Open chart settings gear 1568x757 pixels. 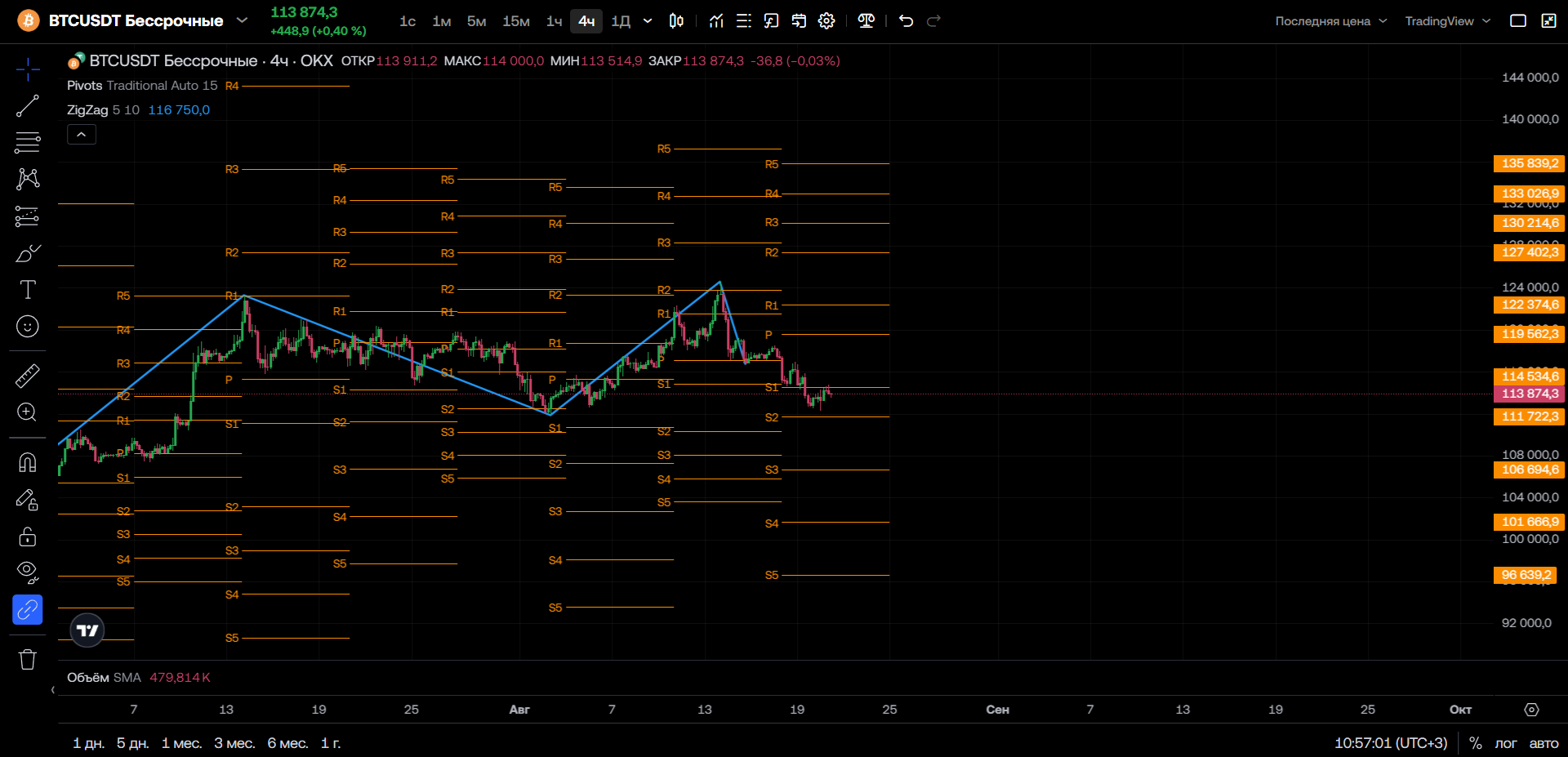826,21
